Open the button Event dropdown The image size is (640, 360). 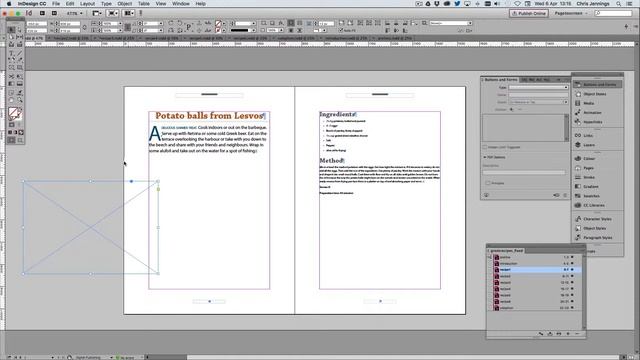pos(538,102)
